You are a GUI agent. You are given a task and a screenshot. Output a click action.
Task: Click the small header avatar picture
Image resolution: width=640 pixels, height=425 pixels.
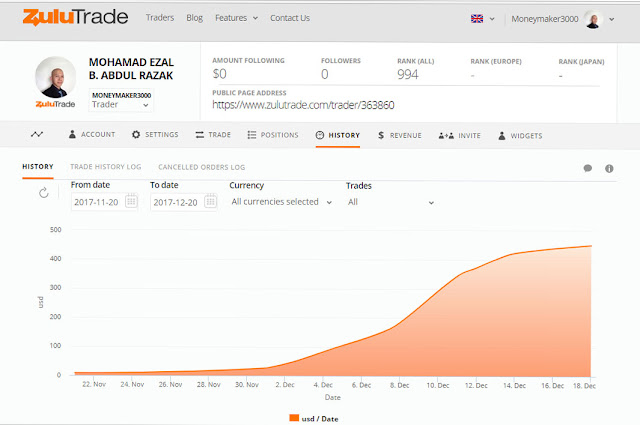[593, 19]
